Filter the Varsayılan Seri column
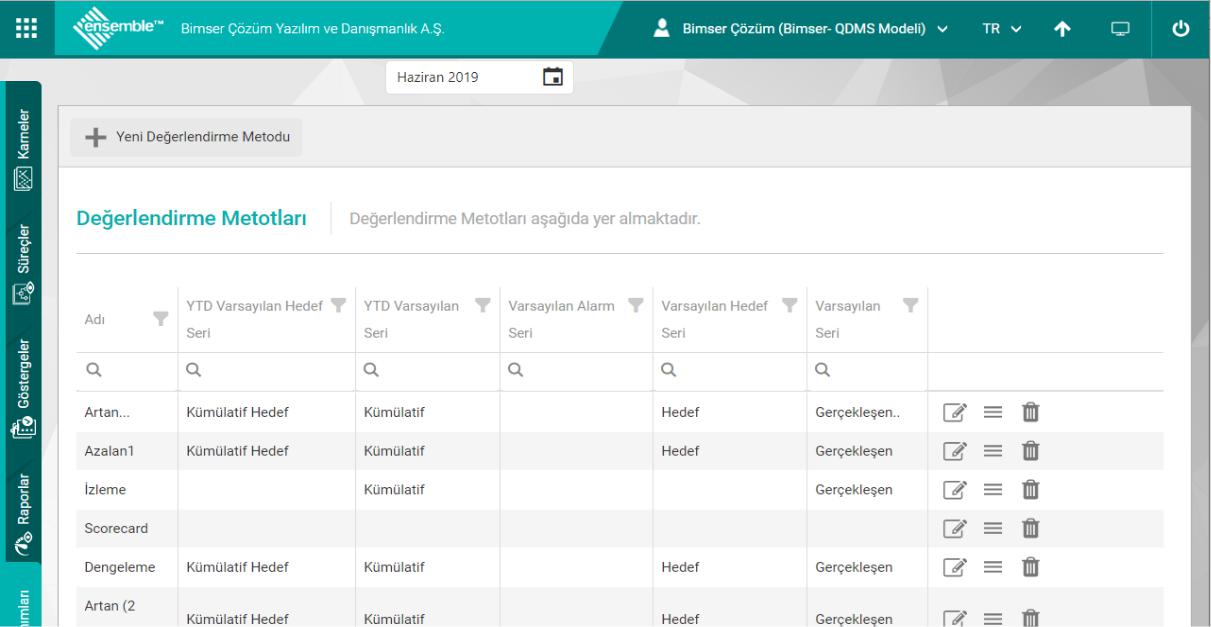1211x627 pixels. [x=910, y=305]
